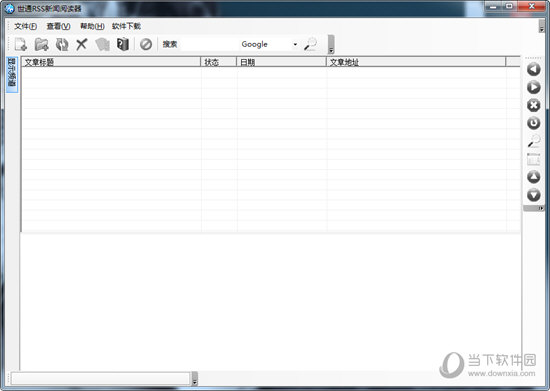Viewport: 550px width, 391px height.
Task: Open the 查看(V) menu
Action: [x=58, y=26]
